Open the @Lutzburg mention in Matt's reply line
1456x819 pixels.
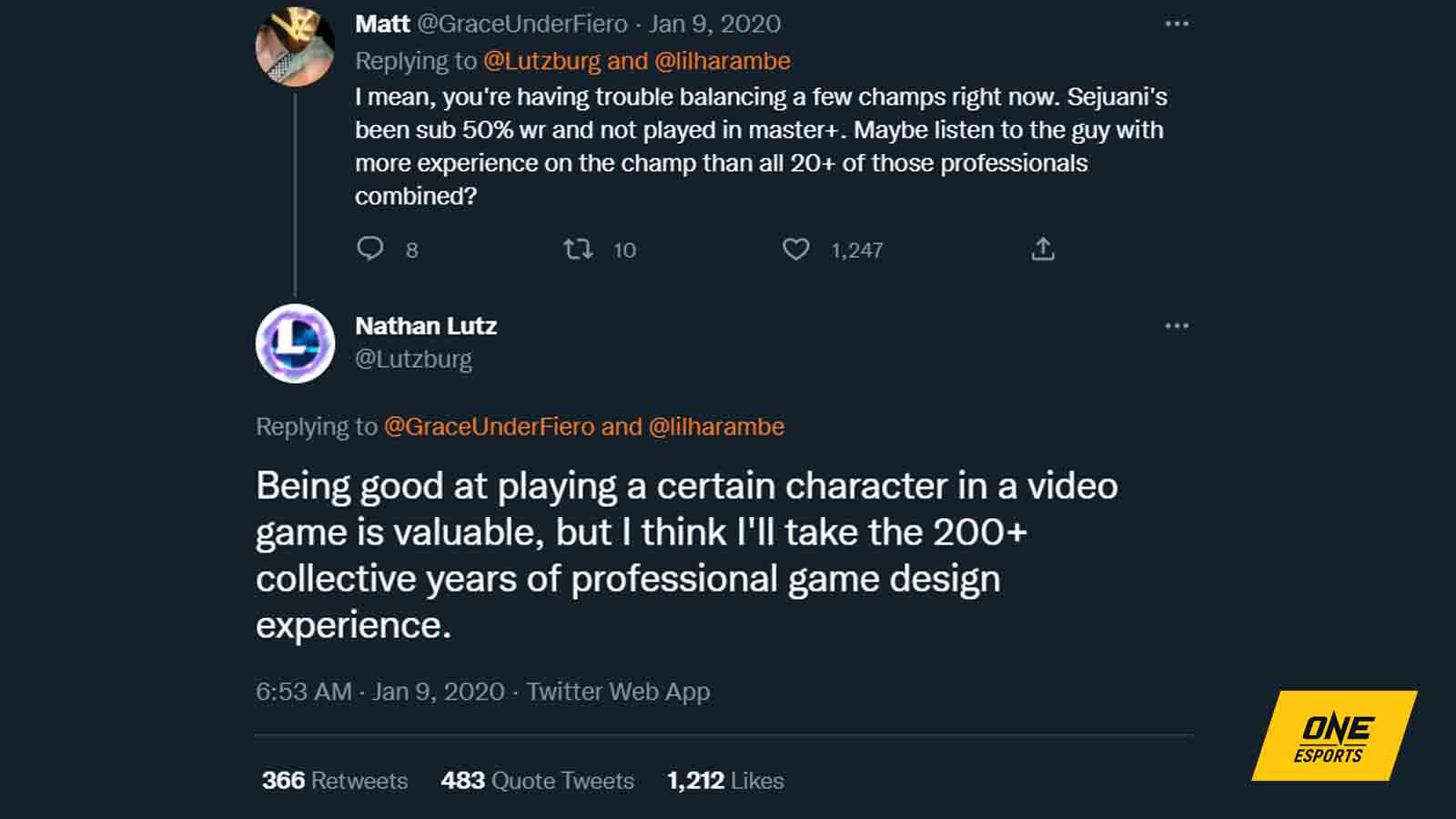pos(541,61)
